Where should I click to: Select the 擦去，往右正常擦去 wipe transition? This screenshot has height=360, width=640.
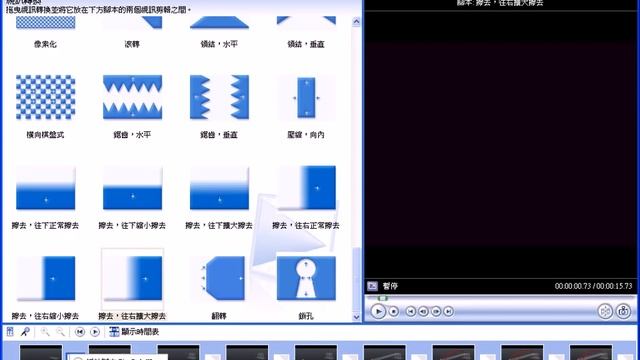[306, 188]
